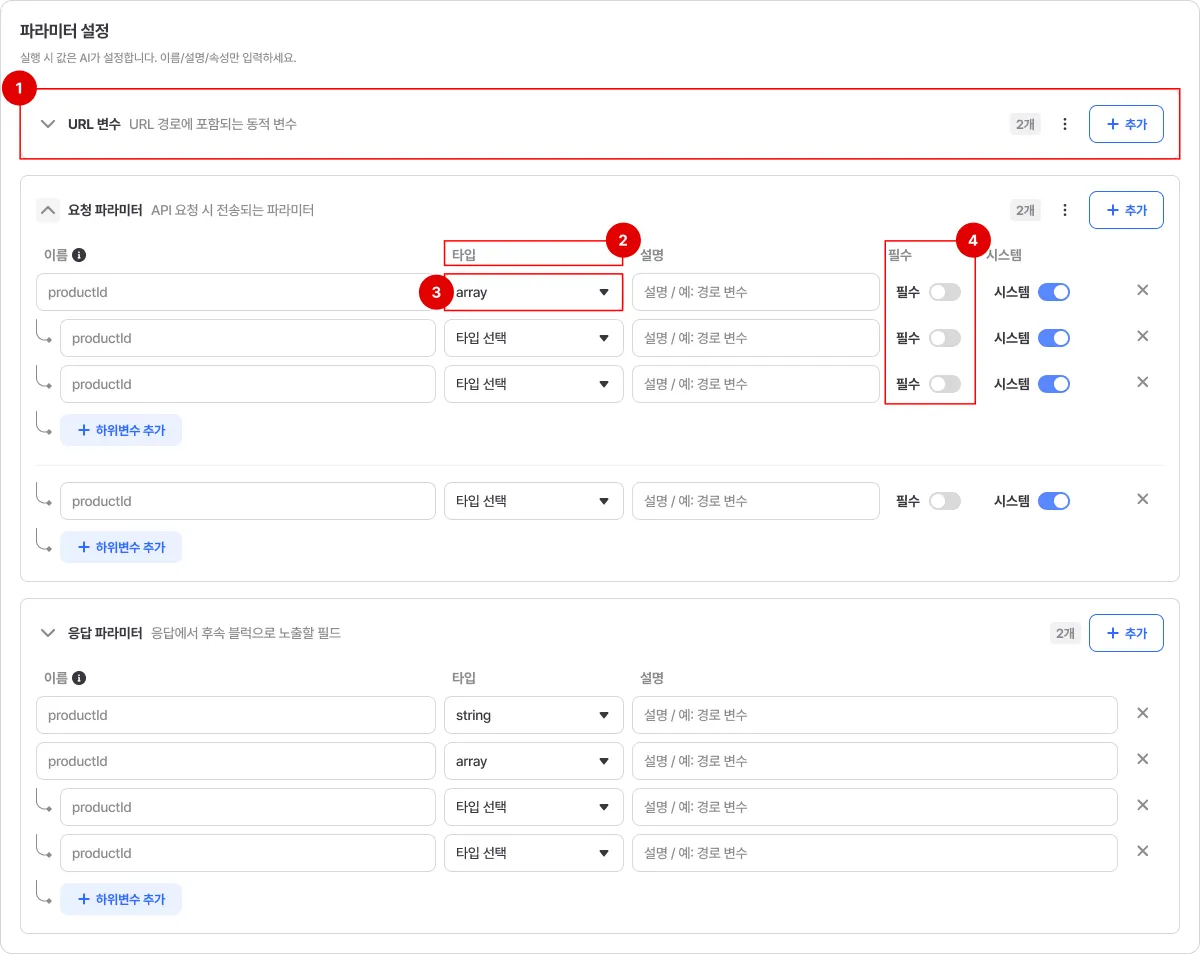
Task: Click the info icon beside 이름 in 응답 파라미터
Action: (x=79, y=678)
